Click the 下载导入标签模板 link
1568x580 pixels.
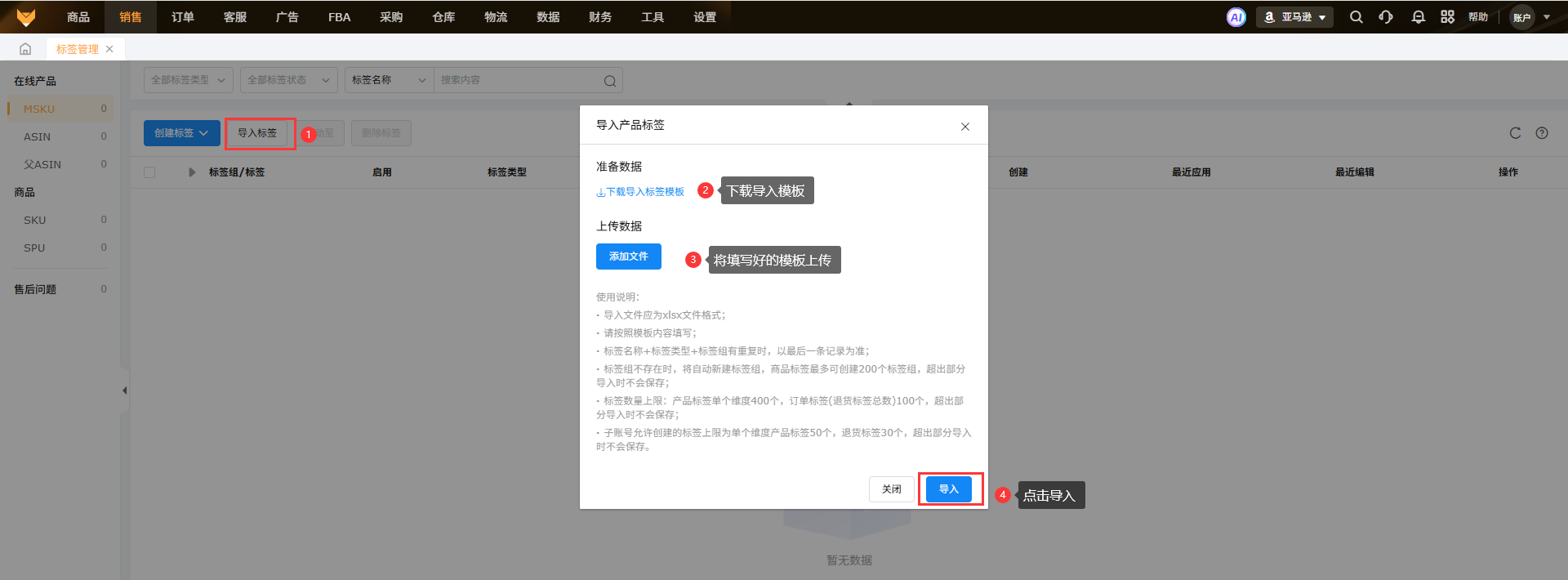tap(640, 192)
